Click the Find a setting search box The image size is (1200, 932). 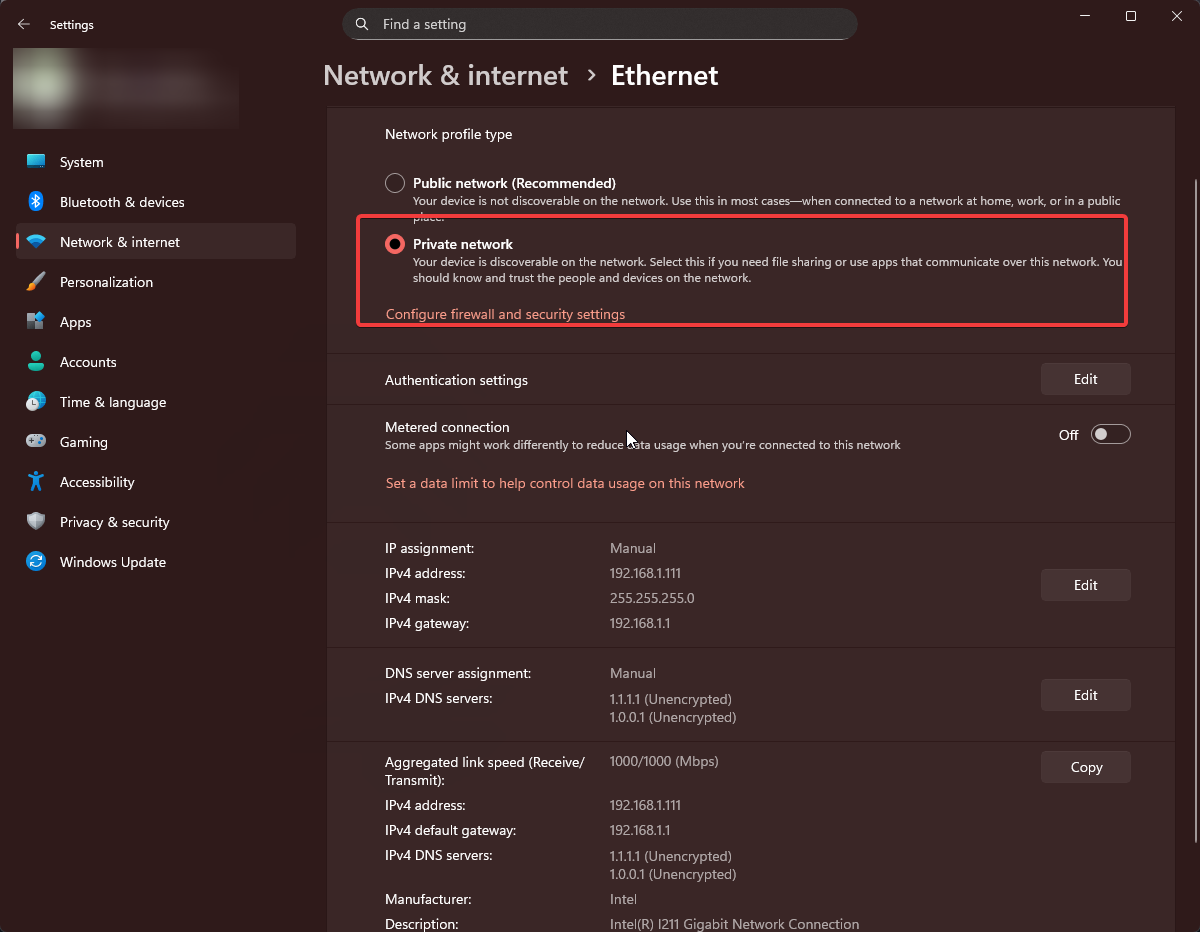600,23
